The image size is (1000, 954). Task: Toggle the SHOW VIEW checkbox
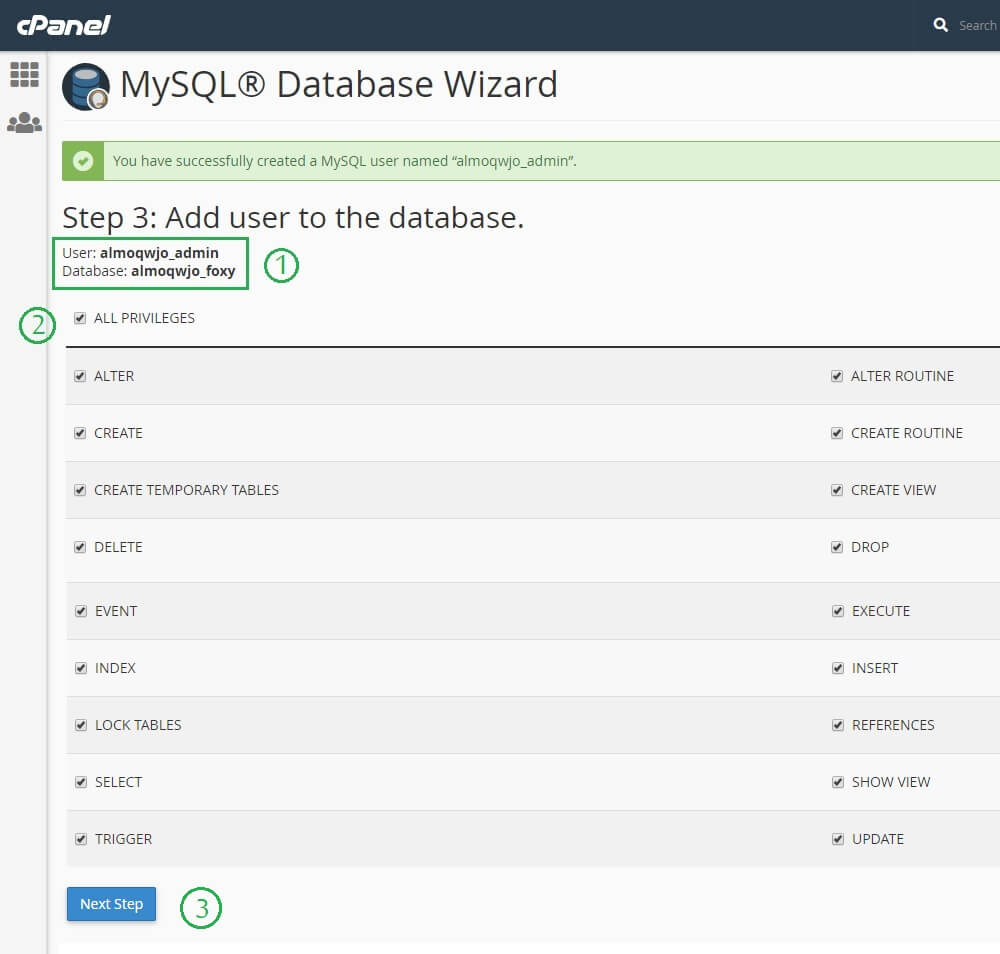pyautogui.click(x=838, y=782)
